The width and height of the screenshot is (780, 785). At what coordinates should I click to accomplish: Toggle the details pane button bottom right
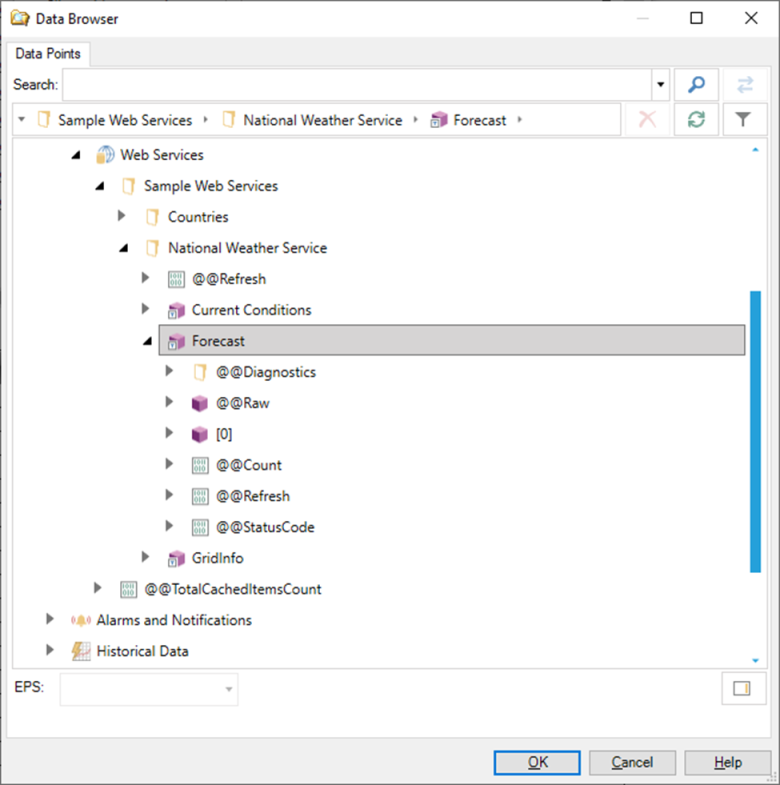coord(743,689)
